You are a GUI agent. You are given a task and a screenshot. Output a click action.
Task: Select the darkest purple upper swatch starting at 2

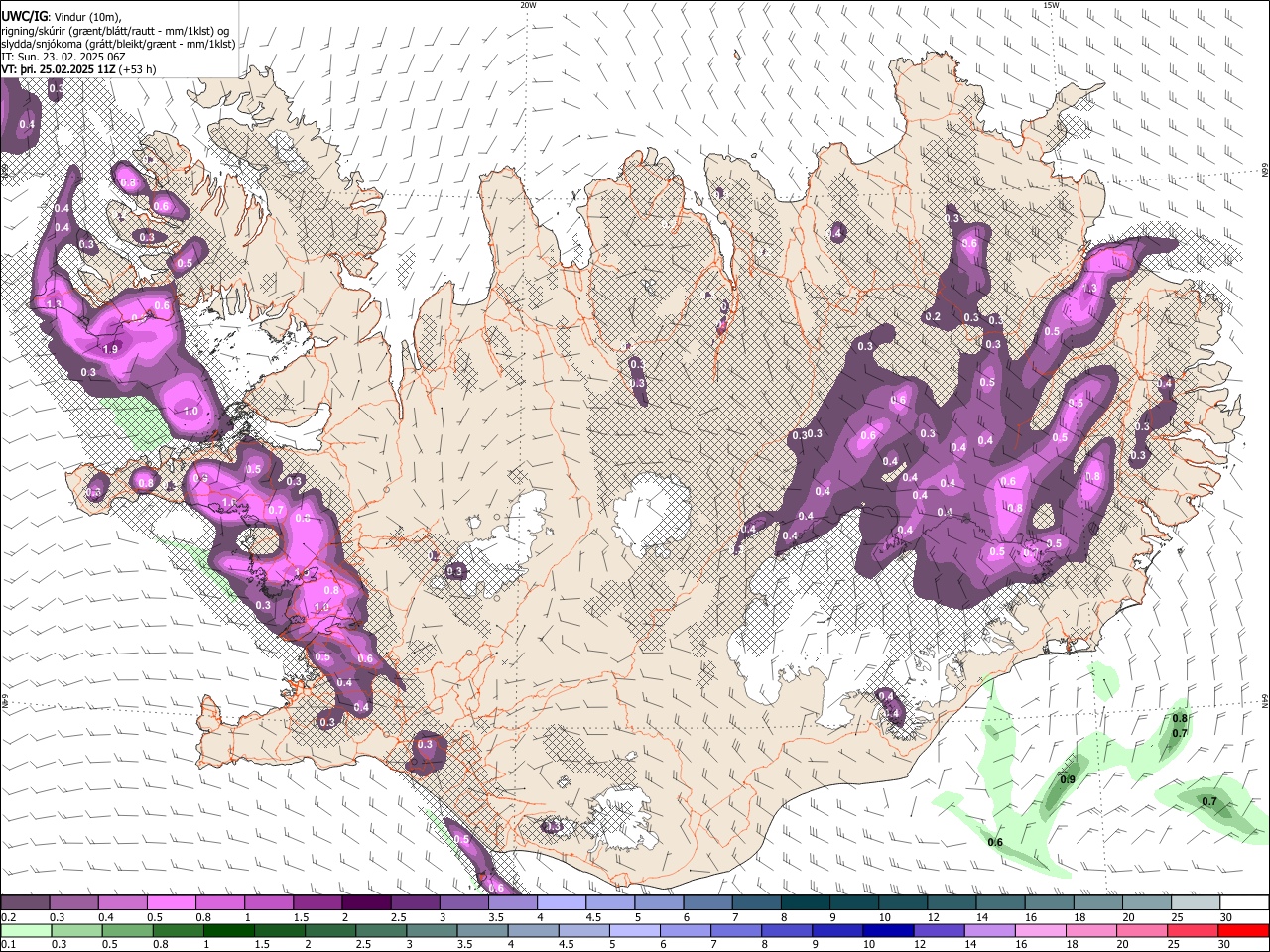point(366,903)
